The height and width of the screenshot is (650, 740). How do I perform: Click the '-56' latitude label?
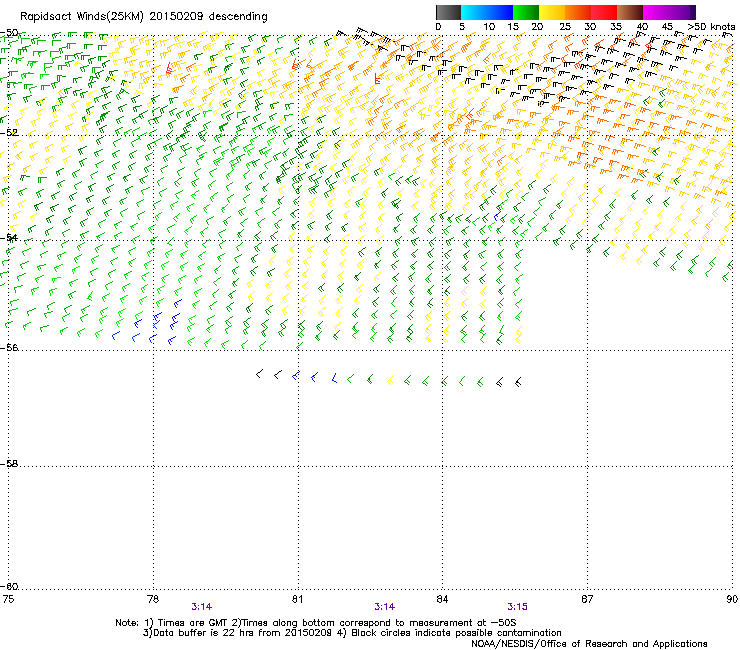(x=9, y=347)
